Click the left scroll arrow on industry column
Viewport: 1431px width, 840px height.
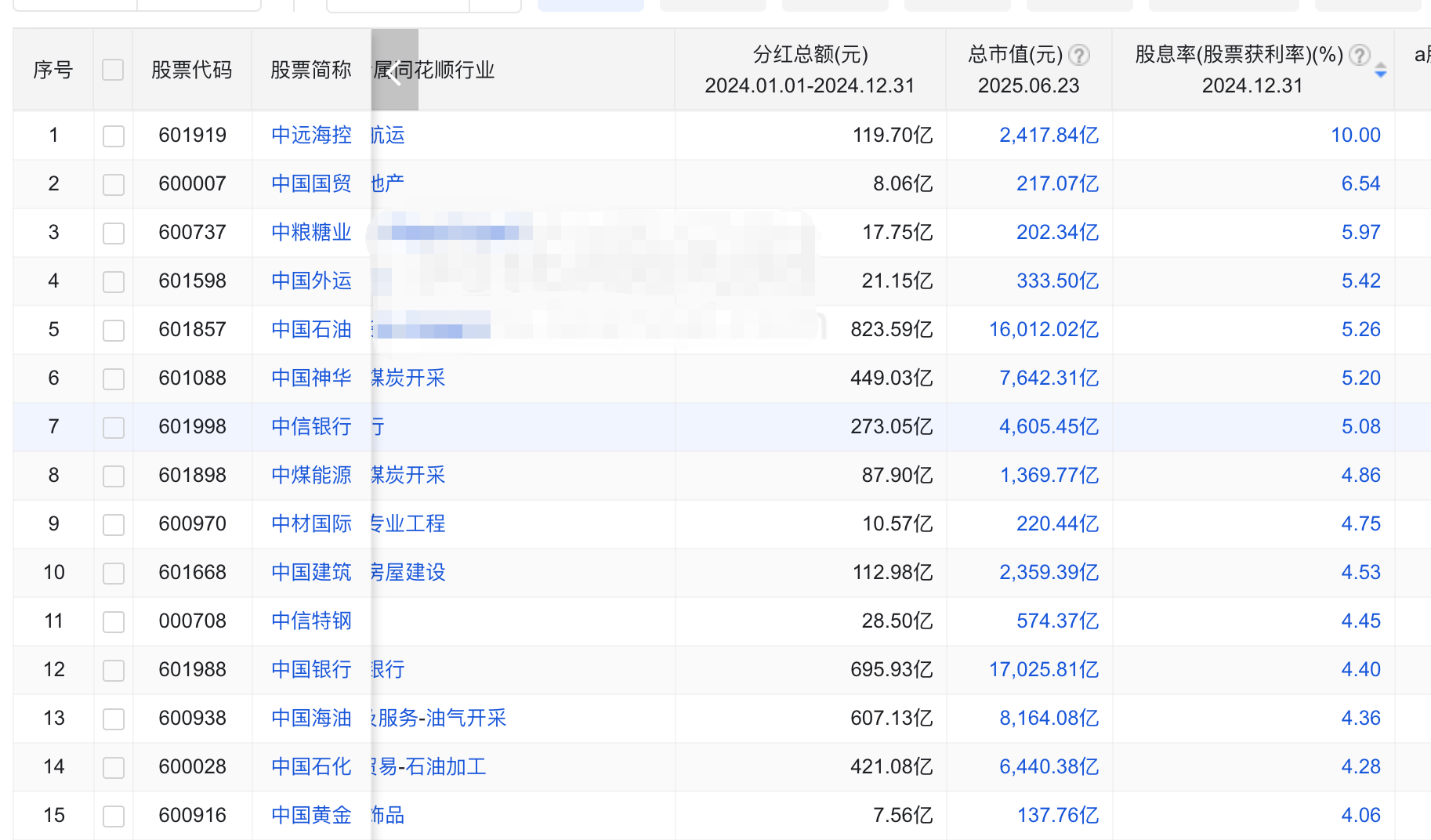(394, 71)
